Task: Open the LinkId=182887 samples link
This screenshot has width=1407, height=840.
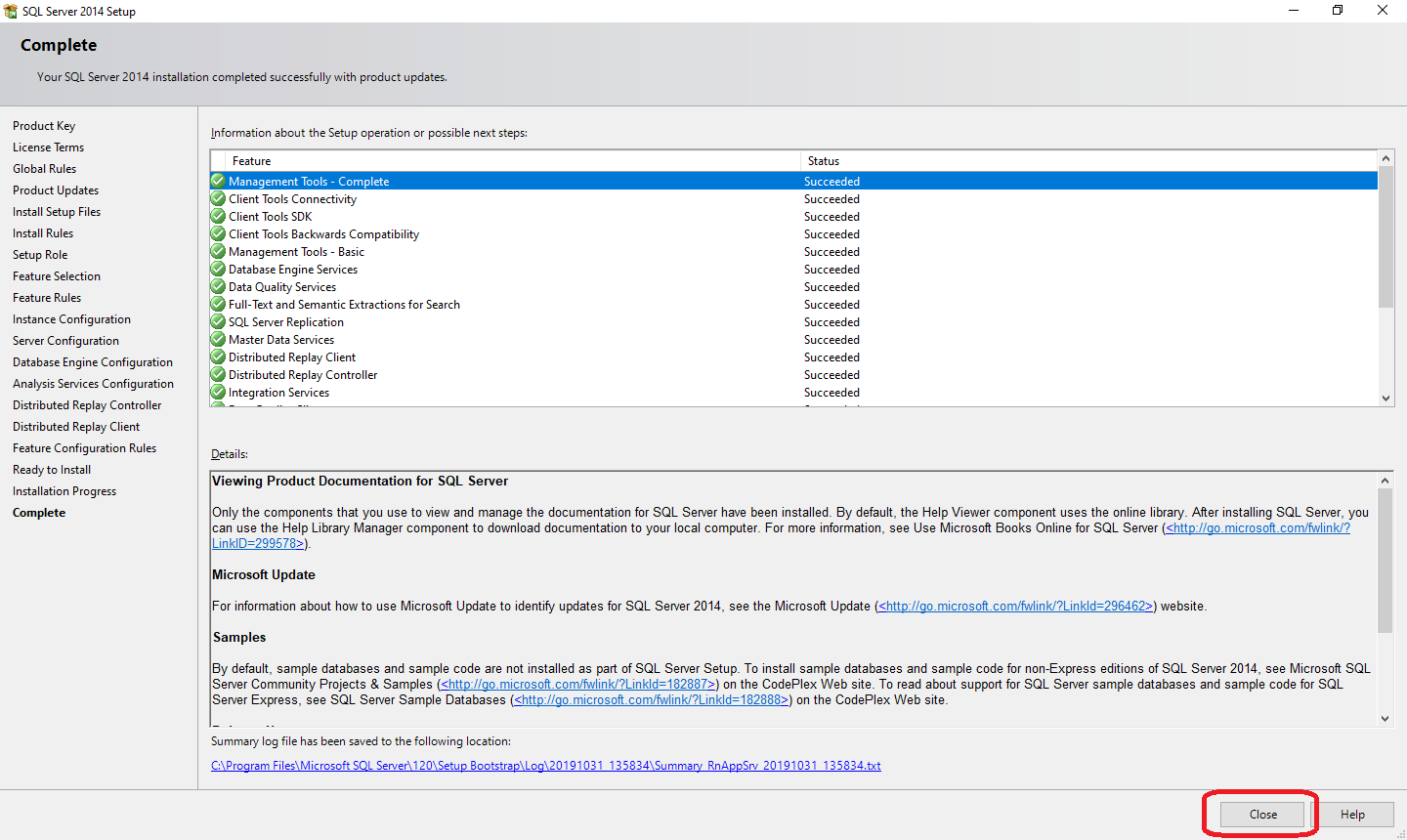Action: pos(578,685)
